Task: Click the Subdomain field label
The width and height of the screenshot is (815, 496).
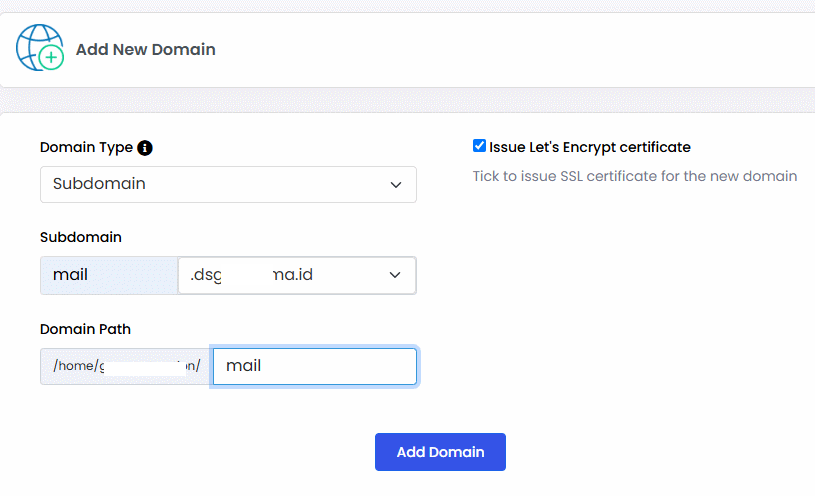Action: [x=81, y=237]
